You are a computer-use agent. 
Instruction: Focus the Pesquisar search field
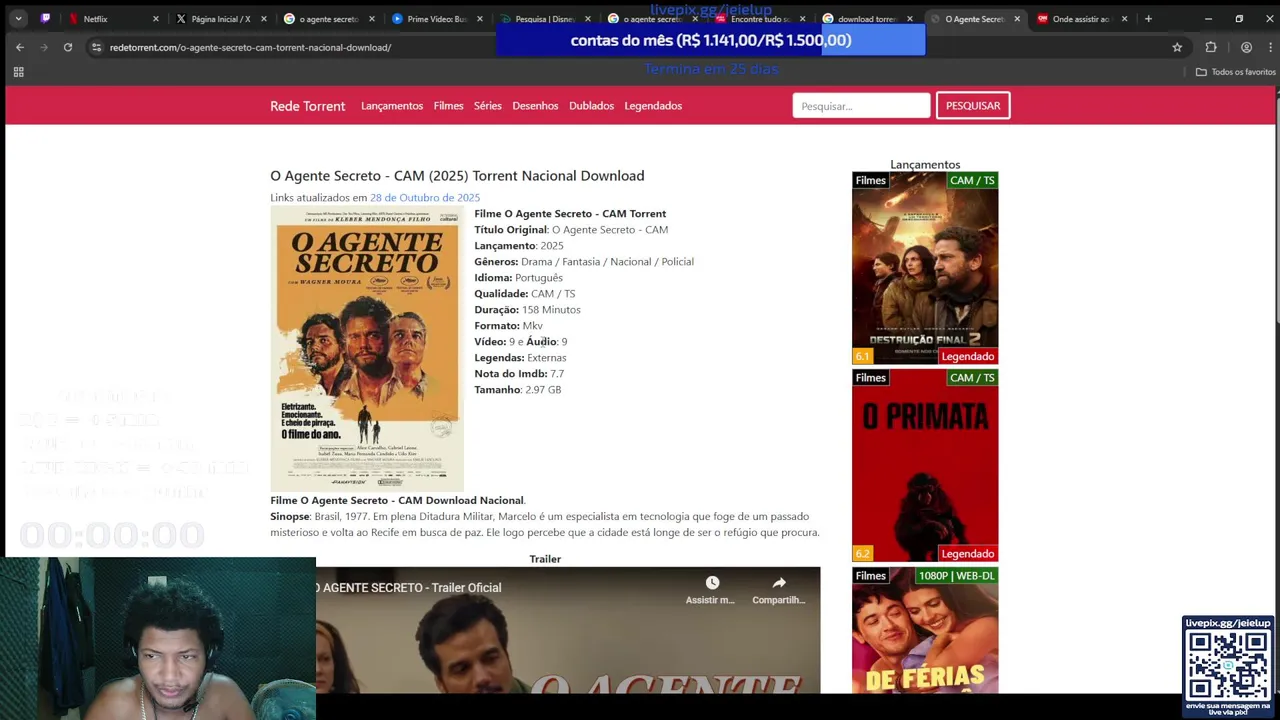tap(861, 106)
